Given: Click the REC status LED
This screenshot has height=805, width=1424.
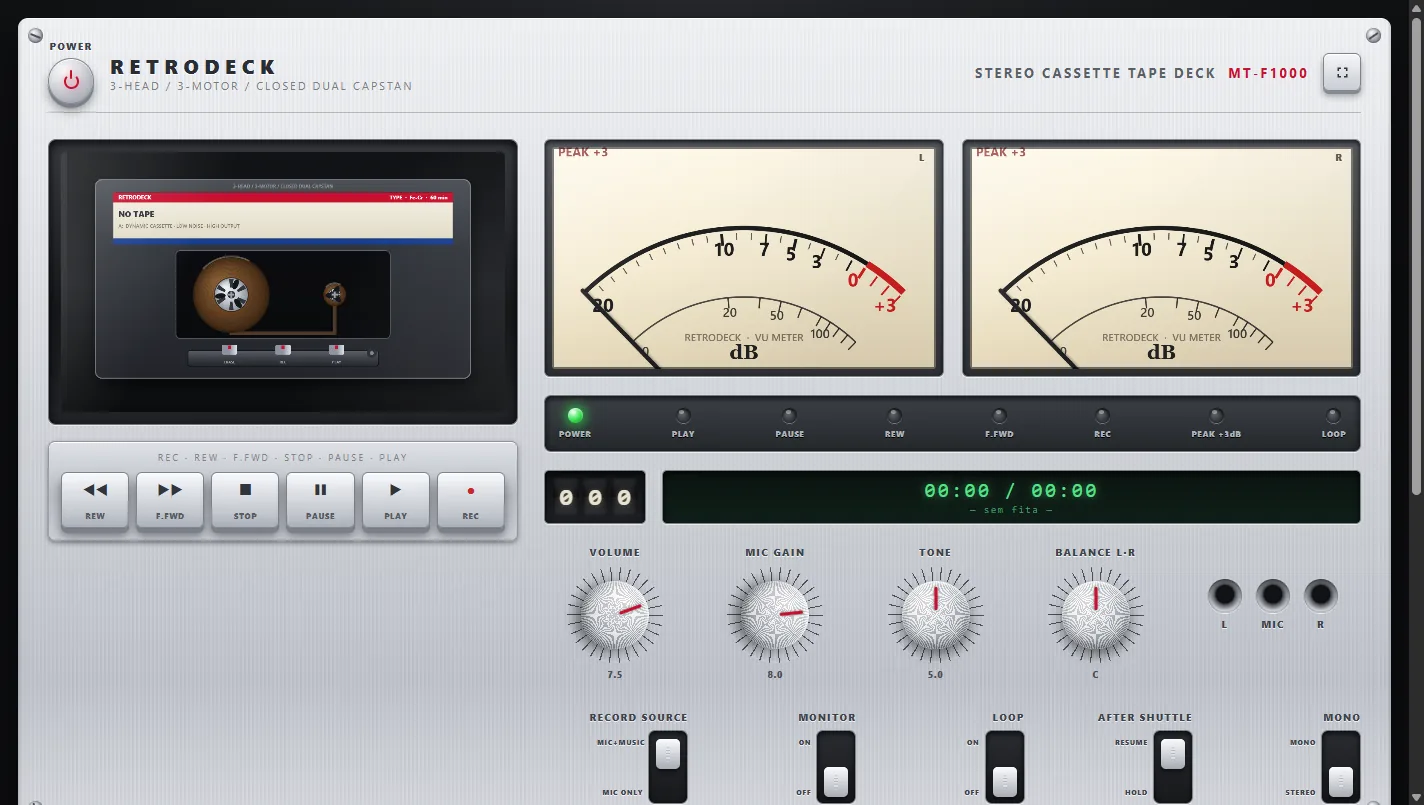Looking at the screenshot, I should point(1102,416).
